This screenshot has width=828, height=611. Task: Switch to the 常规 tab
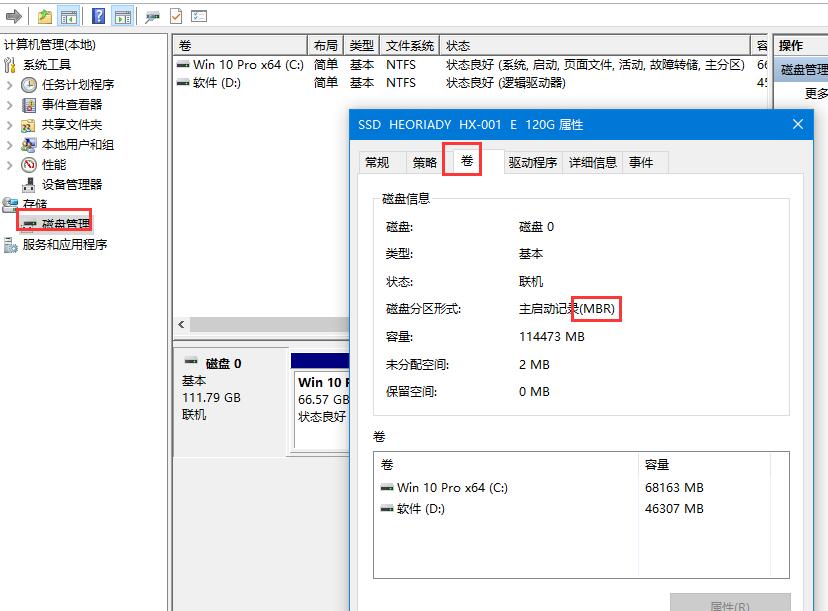(x=377, y=163)
